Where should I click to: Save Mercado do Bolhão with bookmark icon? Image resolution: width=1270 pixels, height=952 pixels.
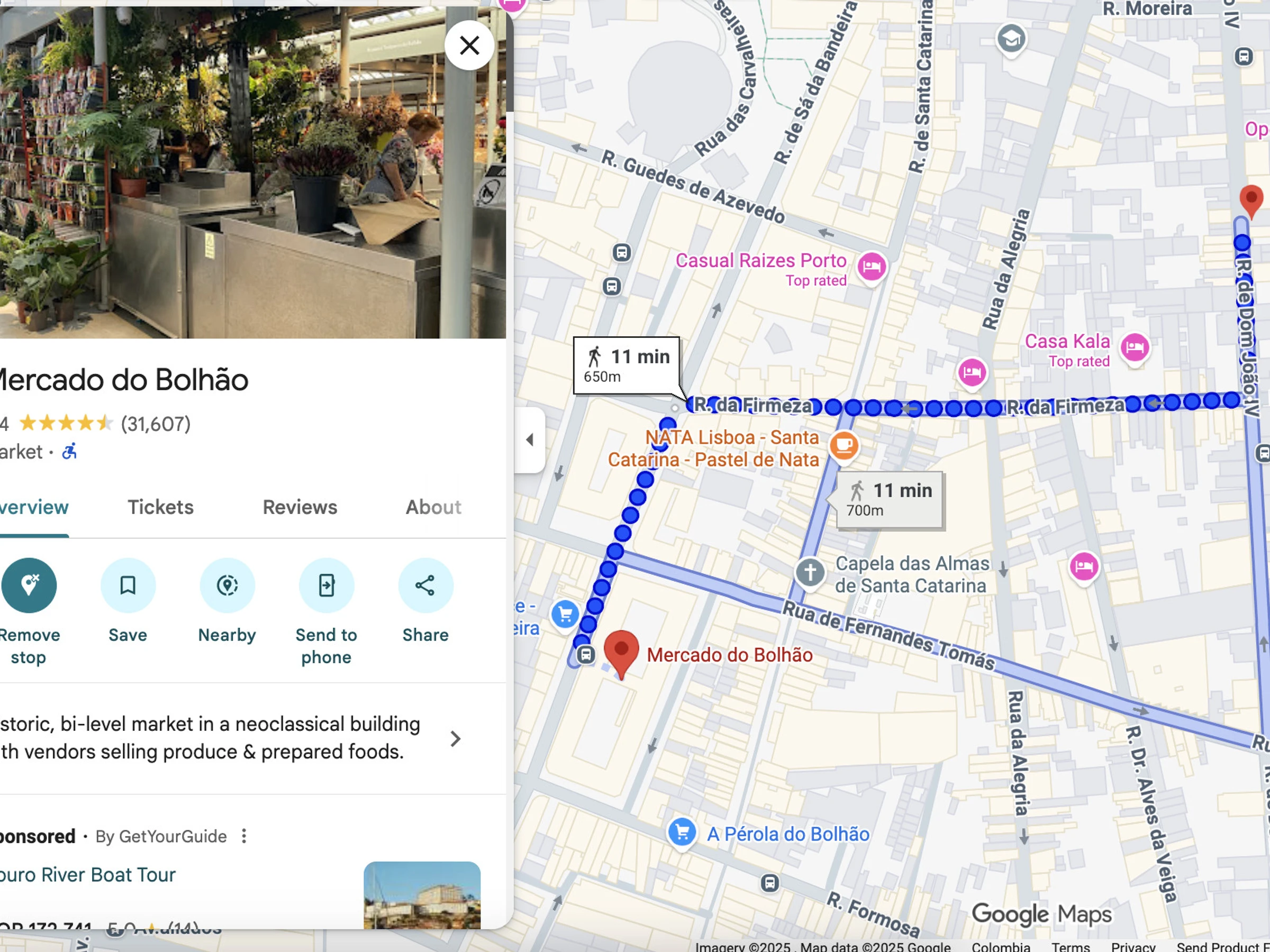128,585
